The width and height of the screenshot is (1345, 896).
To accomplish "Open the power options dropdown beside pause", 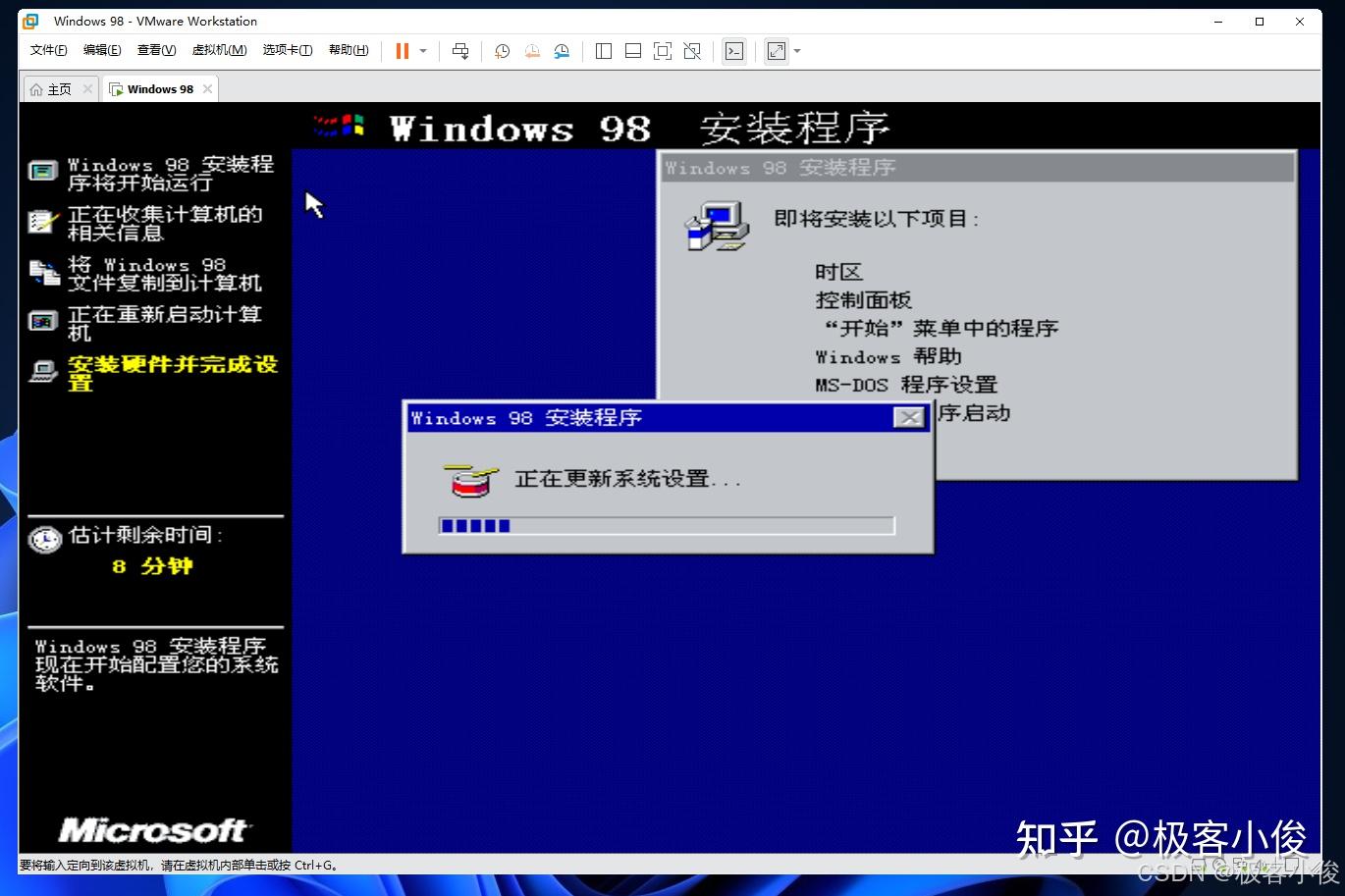I will tap(423, 51).
